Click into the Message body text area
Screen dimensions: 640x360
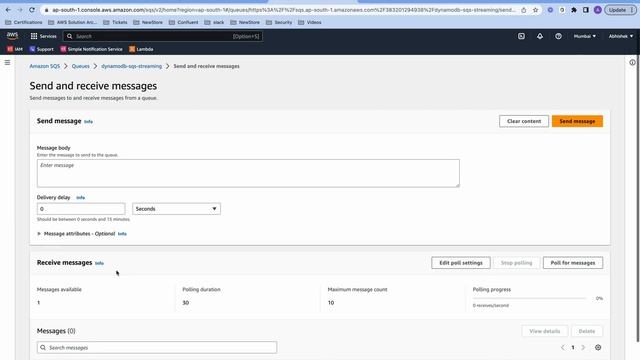pos(248,173)
